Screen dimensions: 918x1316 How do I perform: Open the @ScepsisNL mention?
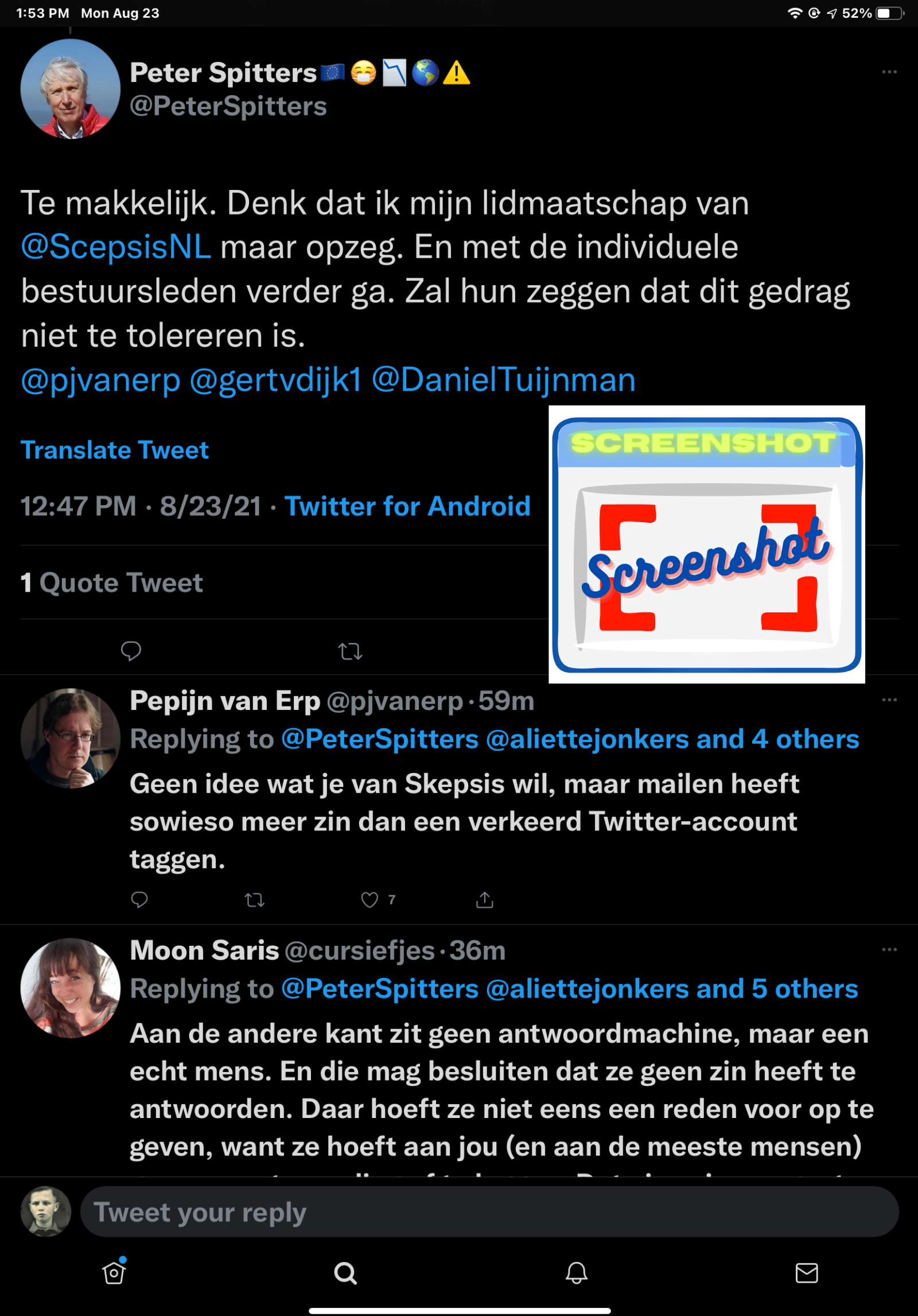pyautogui.click(x=116, y=247)
